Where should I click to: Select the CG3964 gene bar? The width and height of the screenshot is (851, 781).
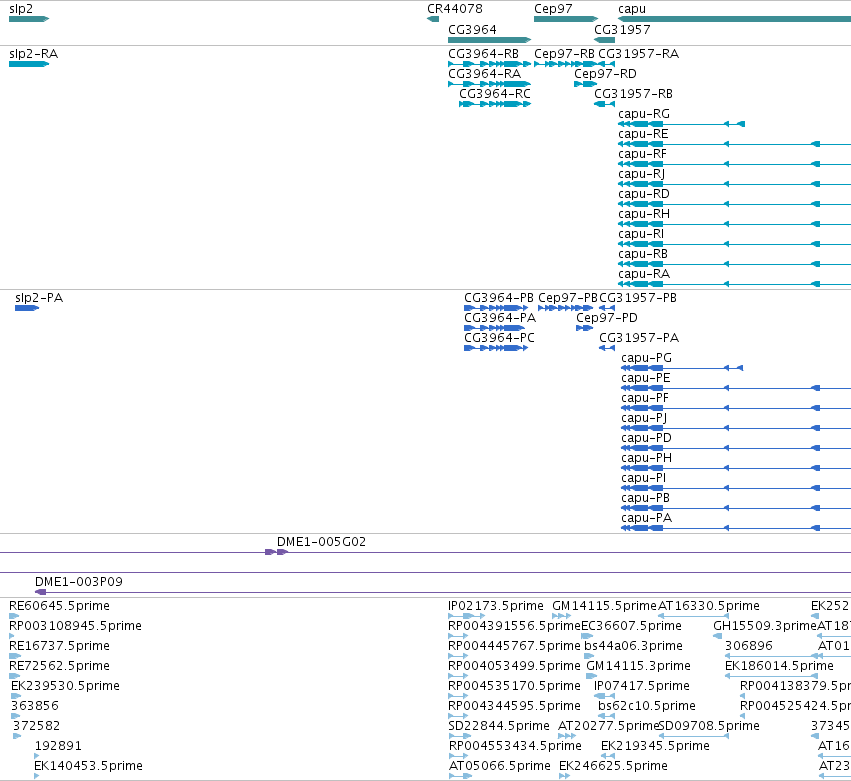[490, 40]
